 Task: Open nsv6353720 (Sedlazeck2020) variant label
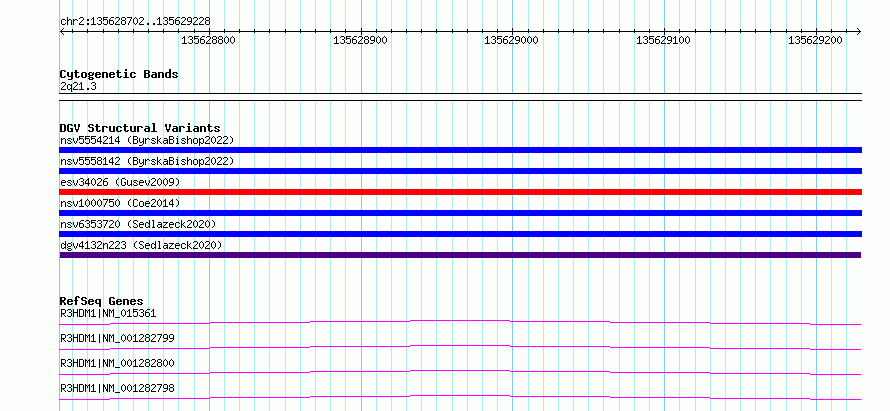138,224
